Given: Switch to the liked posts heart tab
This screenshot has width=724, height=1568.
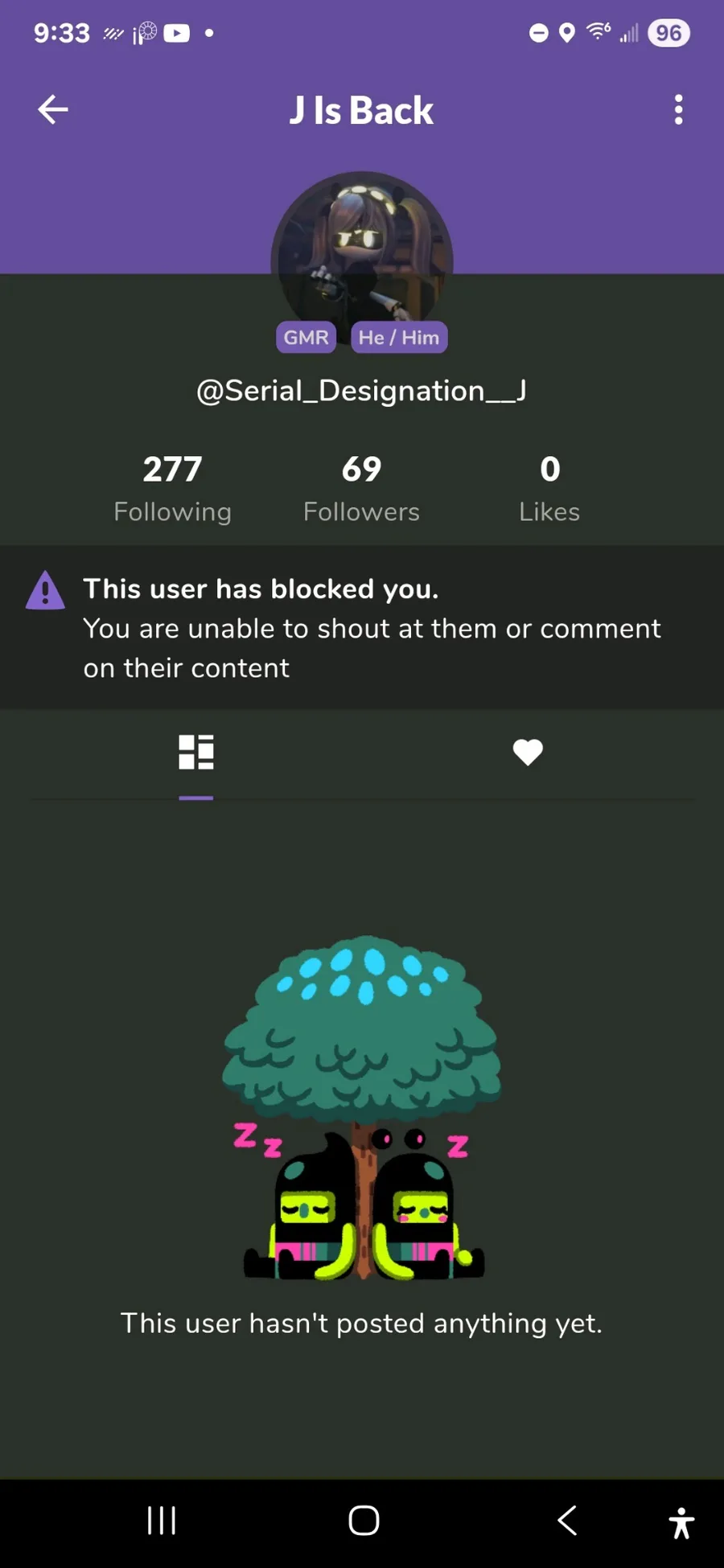Looking at the screenshot, I should (x=528, y=753).
